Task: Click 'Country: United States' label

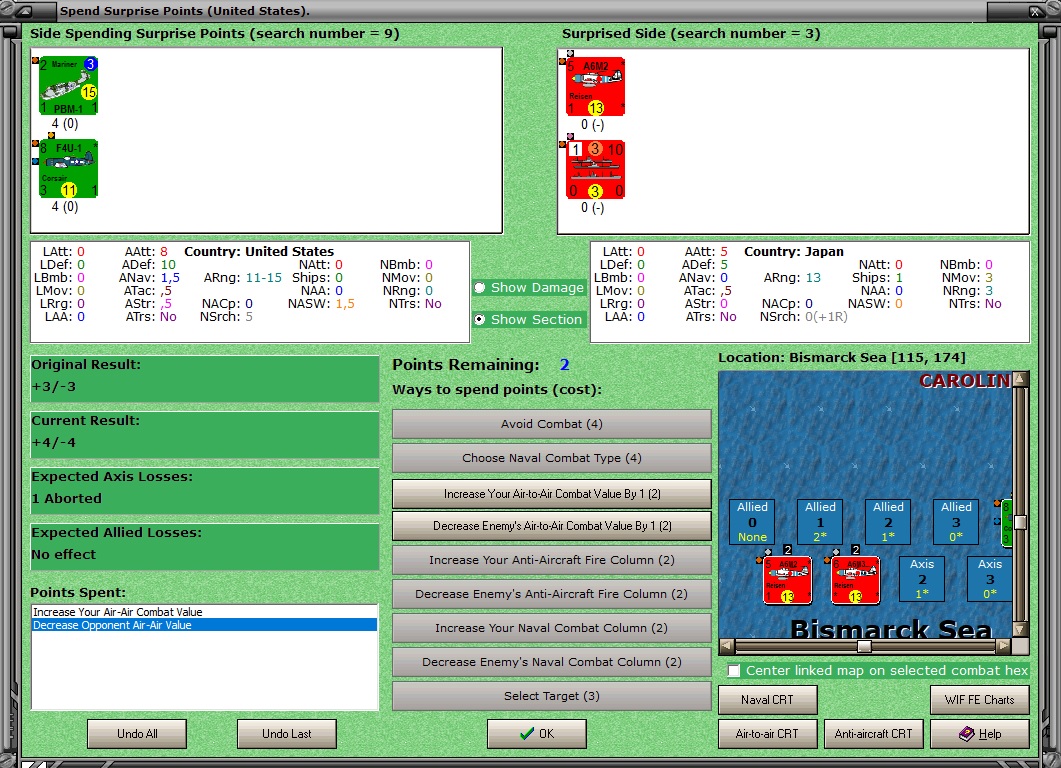Action: pos(259,252)
